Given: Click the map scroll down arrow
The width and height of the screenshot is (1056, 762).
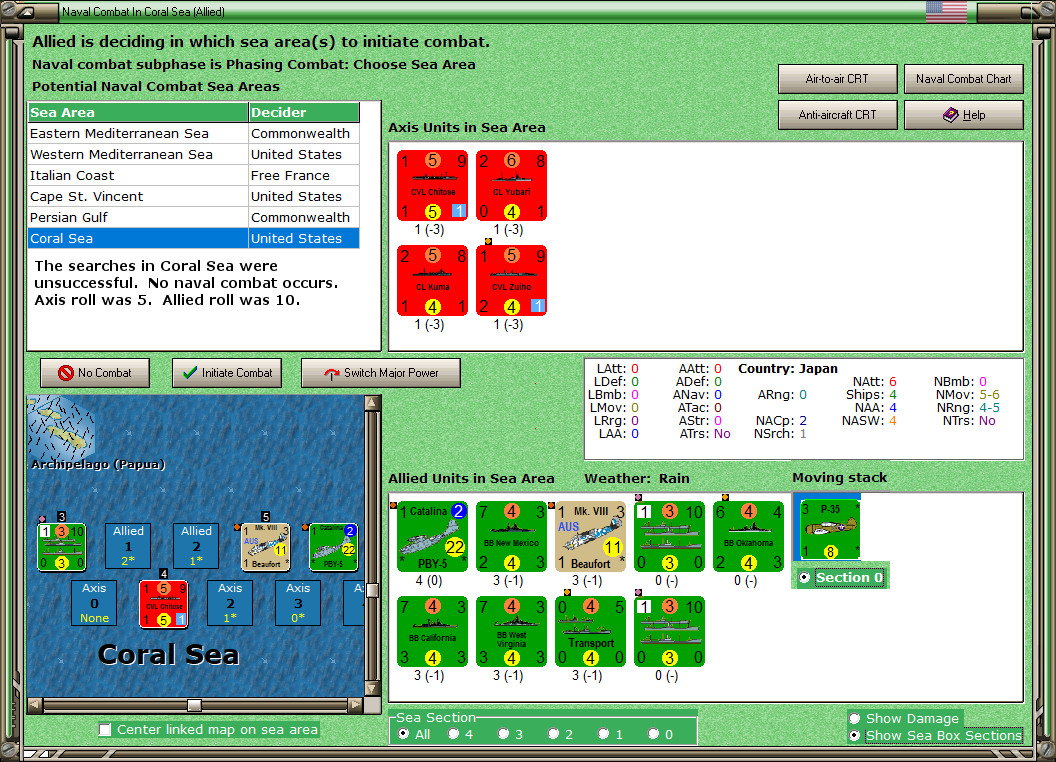Looking at the screenshot, I should pos(372,689).
